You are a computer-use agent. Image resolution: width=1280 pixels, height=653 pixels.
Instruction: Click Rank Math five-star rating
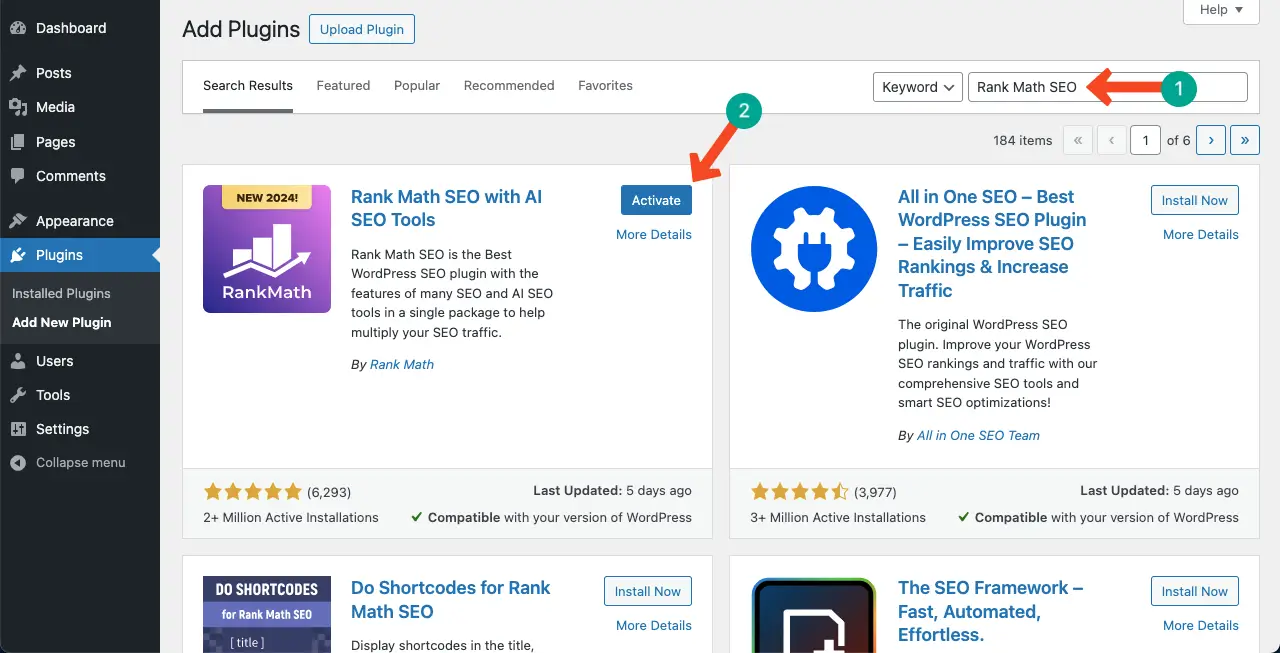point(252,491)
